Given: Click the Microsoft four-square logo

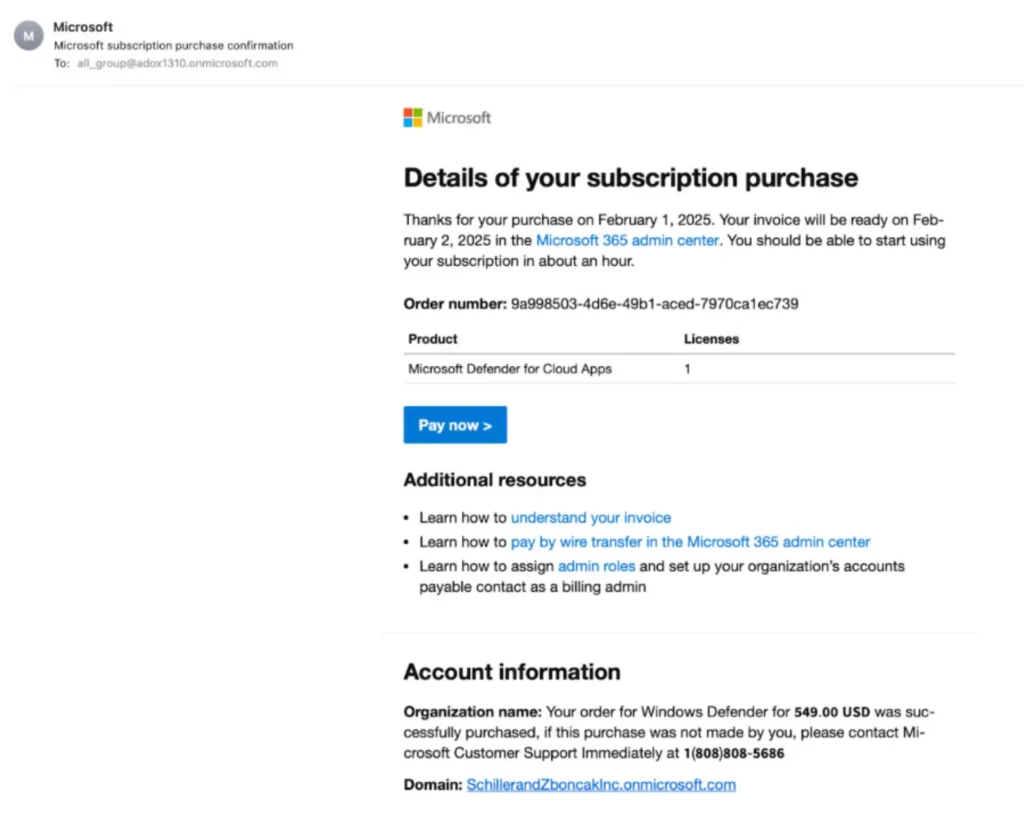Looking at the screenshot, I should (413, 118).
